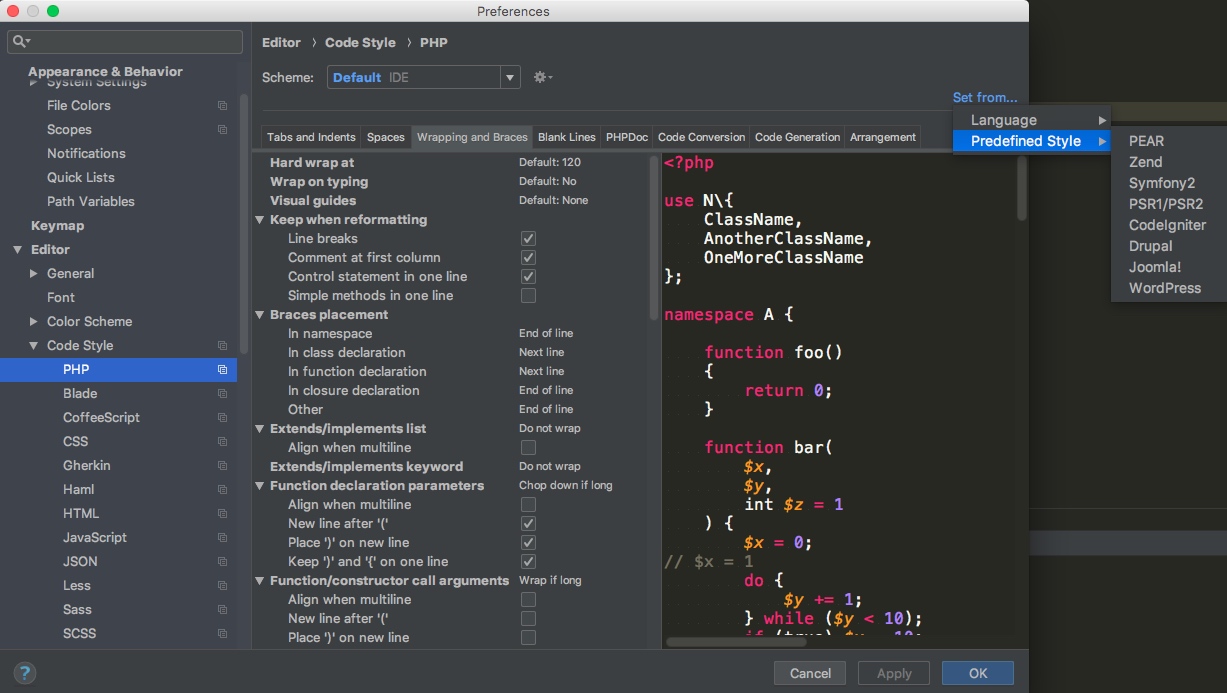The height and width of the screenshot is (693, 1227).
Task: Collapse Keep when reformatting section
Action: [x=260, y=219]
